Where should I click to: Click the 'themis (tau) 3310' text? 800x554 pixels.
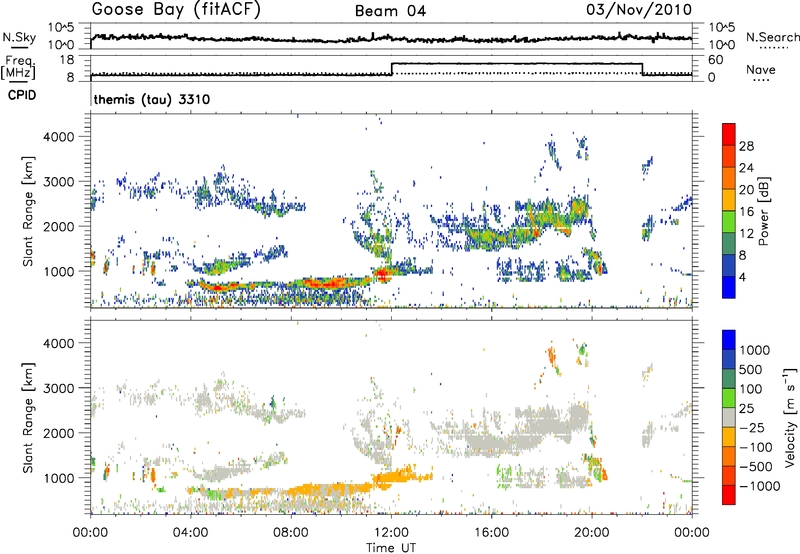click(x=152, y=99)
